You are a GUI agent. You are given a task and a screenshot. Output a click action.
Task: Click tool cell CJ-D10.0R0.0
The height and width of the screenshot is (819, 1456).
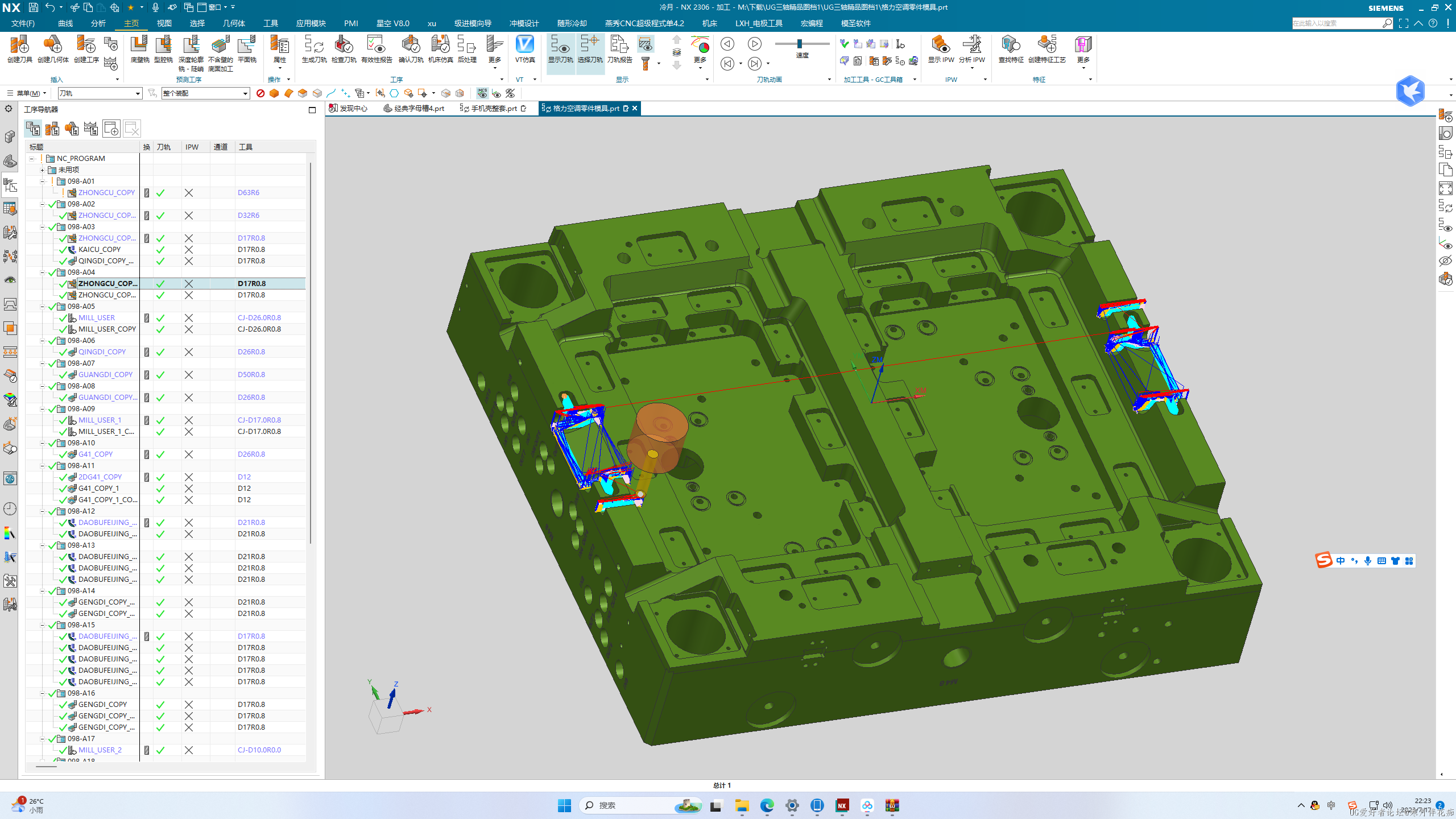click(x=259, y=750)
